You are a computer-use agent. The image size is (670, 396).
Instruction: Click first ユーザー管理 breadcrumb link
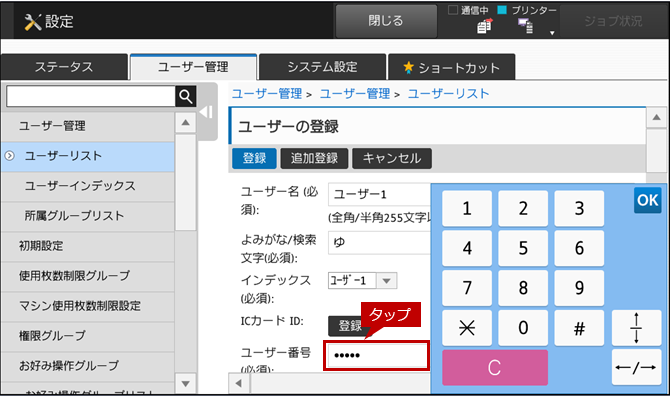pos(267,94)
